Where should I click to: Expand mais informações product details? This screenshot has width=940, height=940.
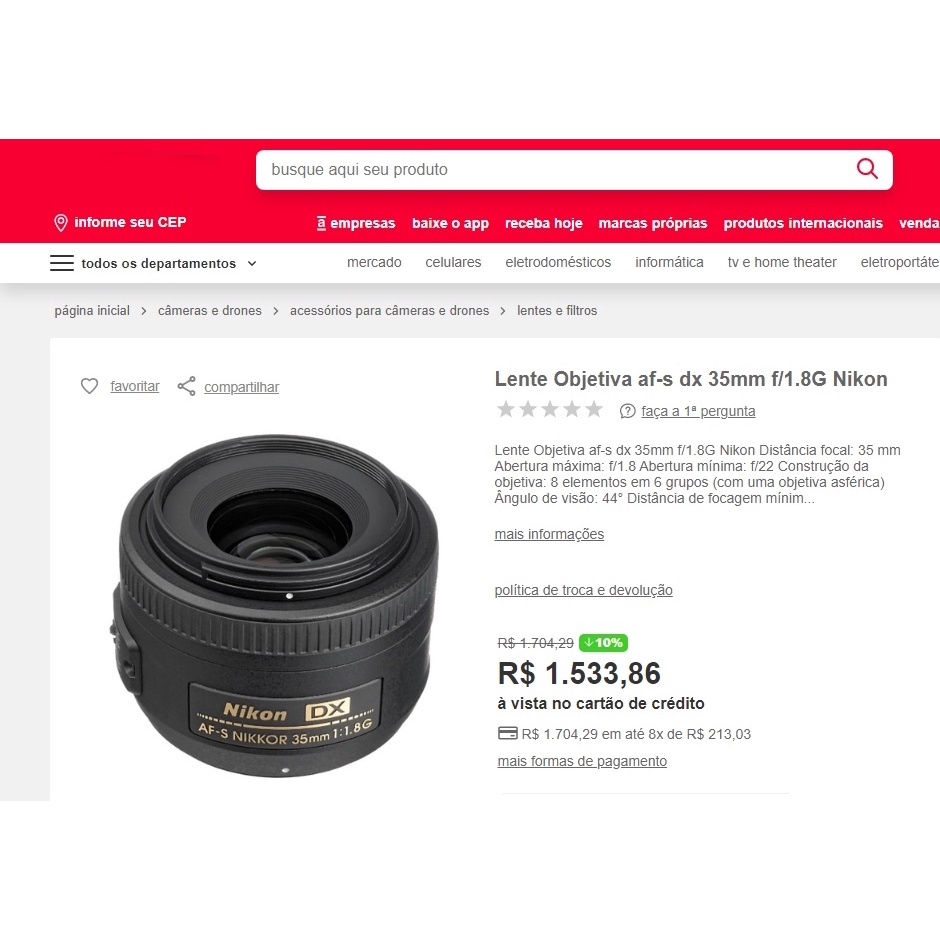point(549,534)
